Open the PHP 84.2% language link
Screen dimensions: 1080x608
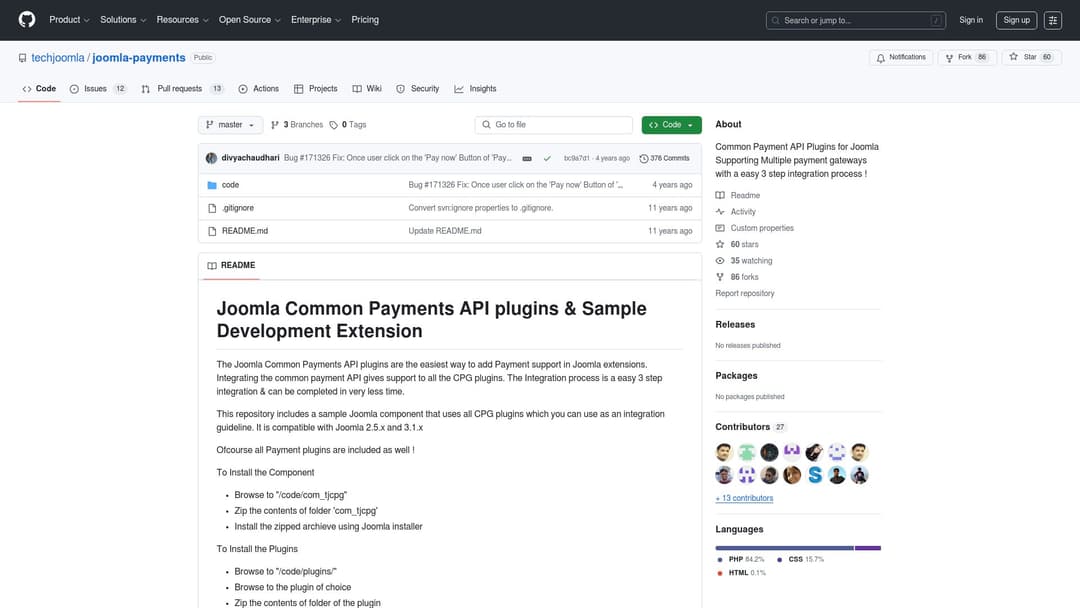[741, 559]
